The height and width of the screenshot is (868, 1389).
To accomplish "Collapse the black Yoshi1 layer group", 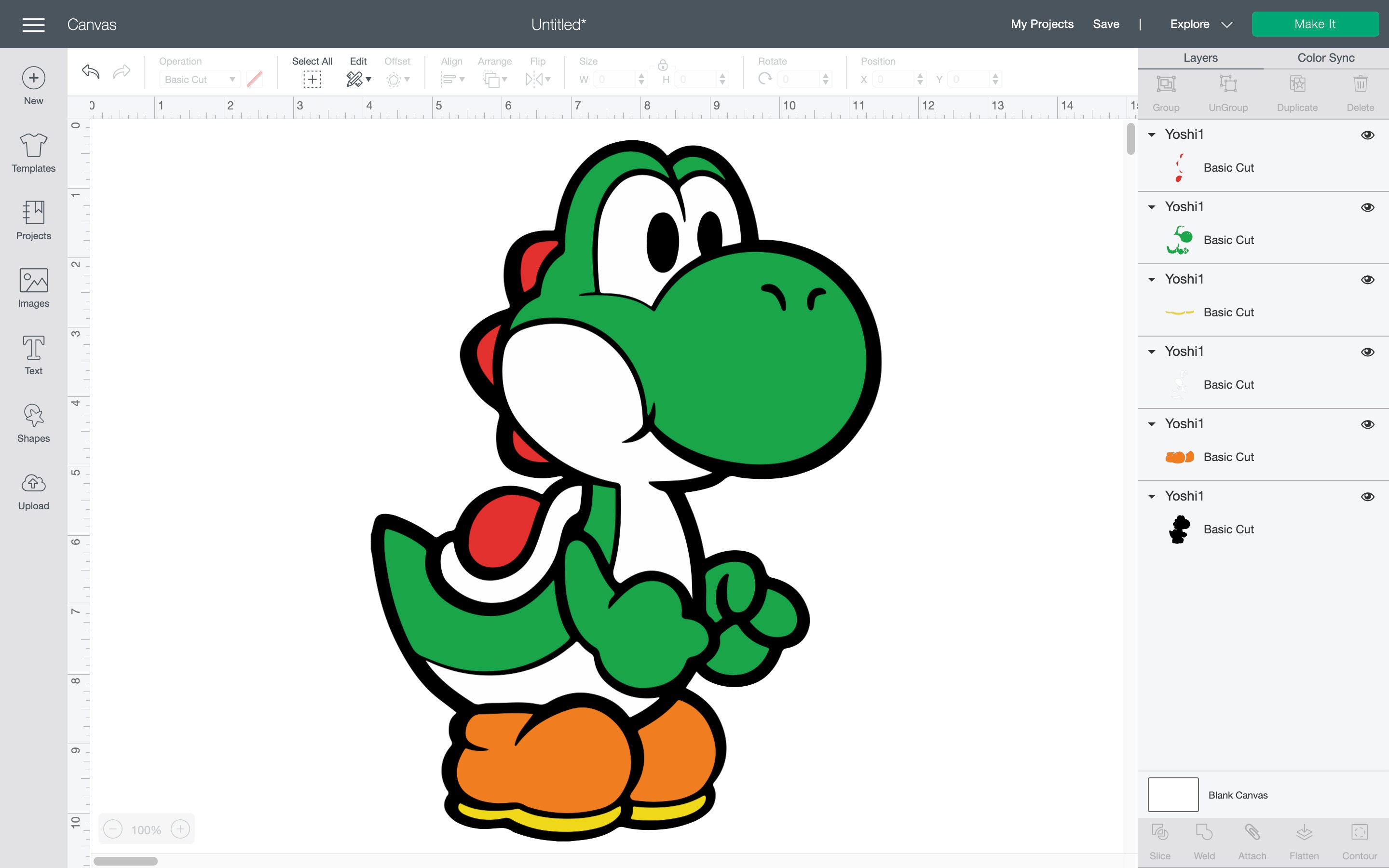I will click(x=1151, y=497).
